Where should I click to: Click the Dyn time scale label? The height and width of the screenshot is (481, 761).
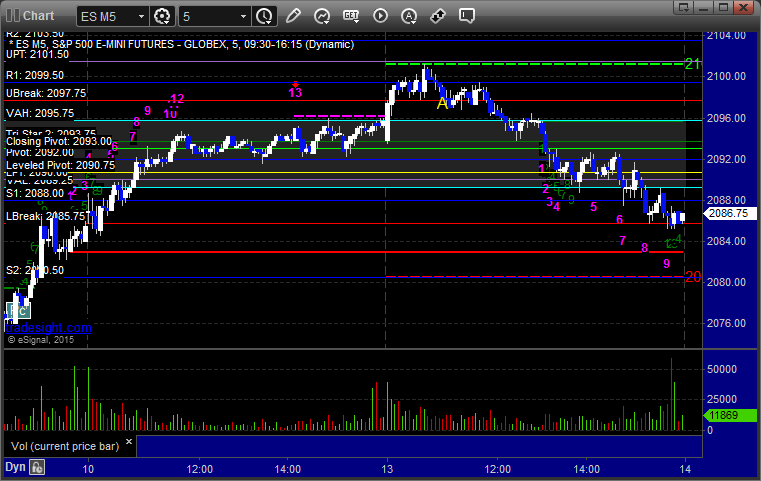(15, 467)
